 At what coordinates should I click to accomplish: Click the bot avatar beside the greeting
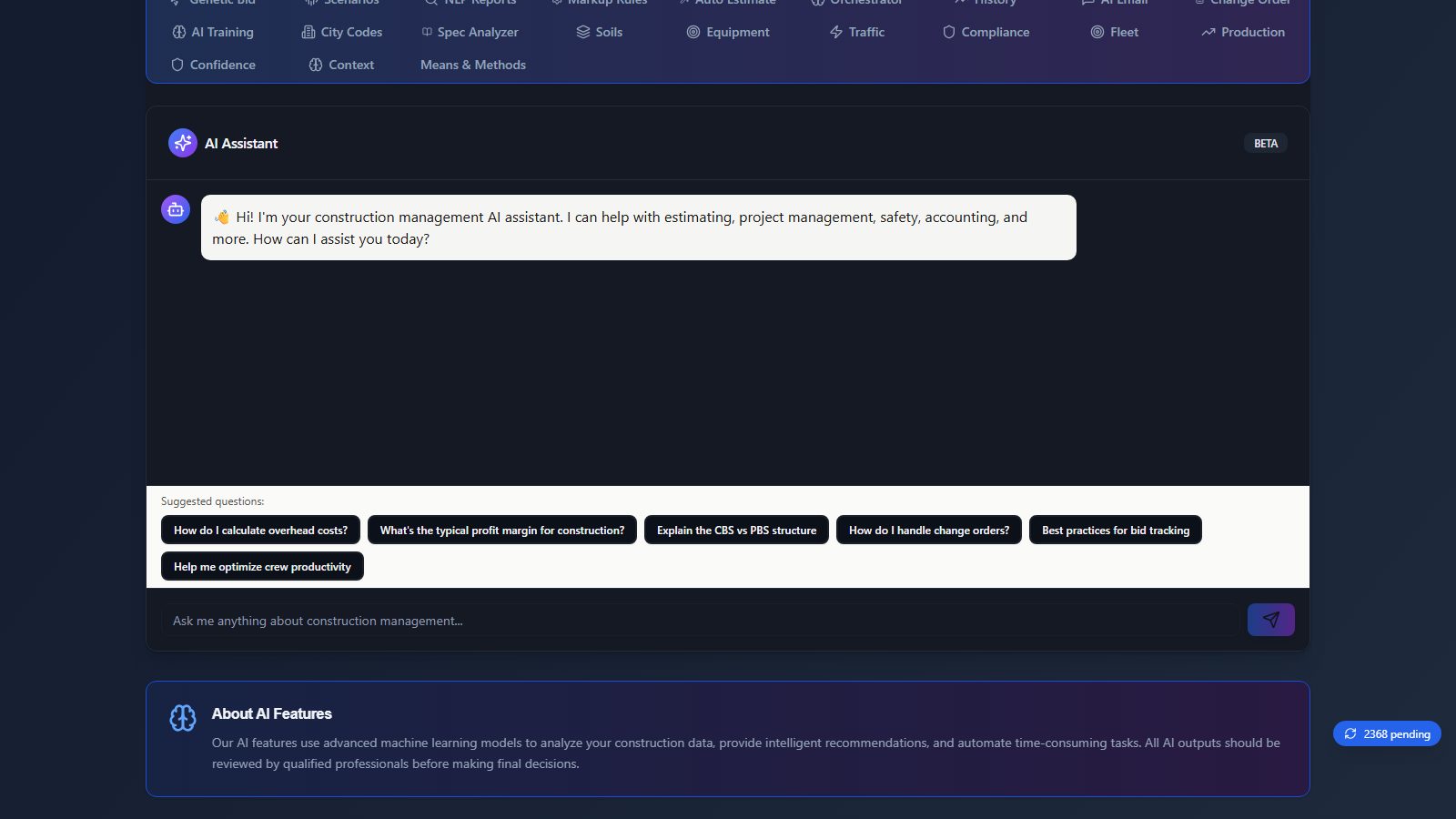(176, 209)
